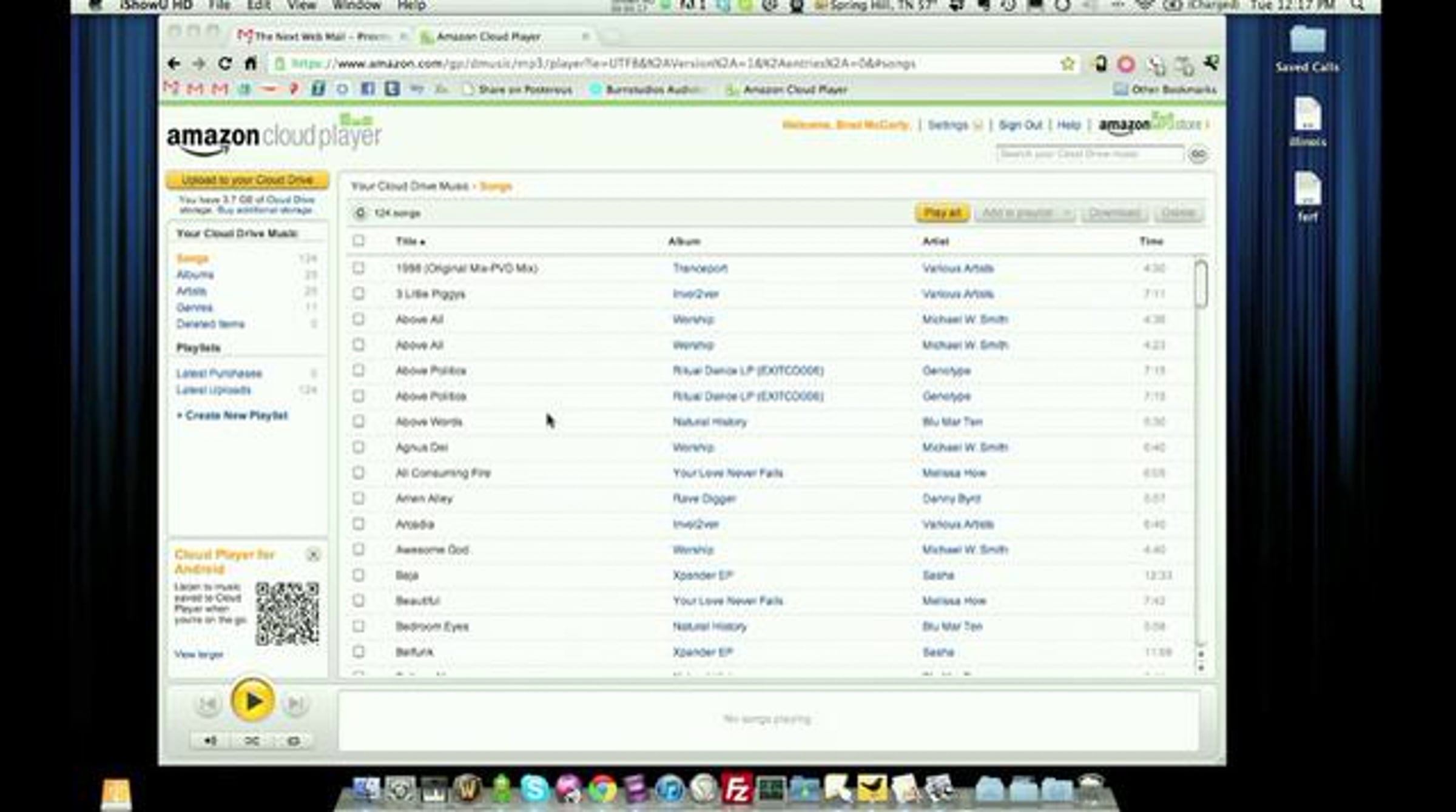Check the box for Above Words
Screen dimensions: 1456x812
(359, 421)
